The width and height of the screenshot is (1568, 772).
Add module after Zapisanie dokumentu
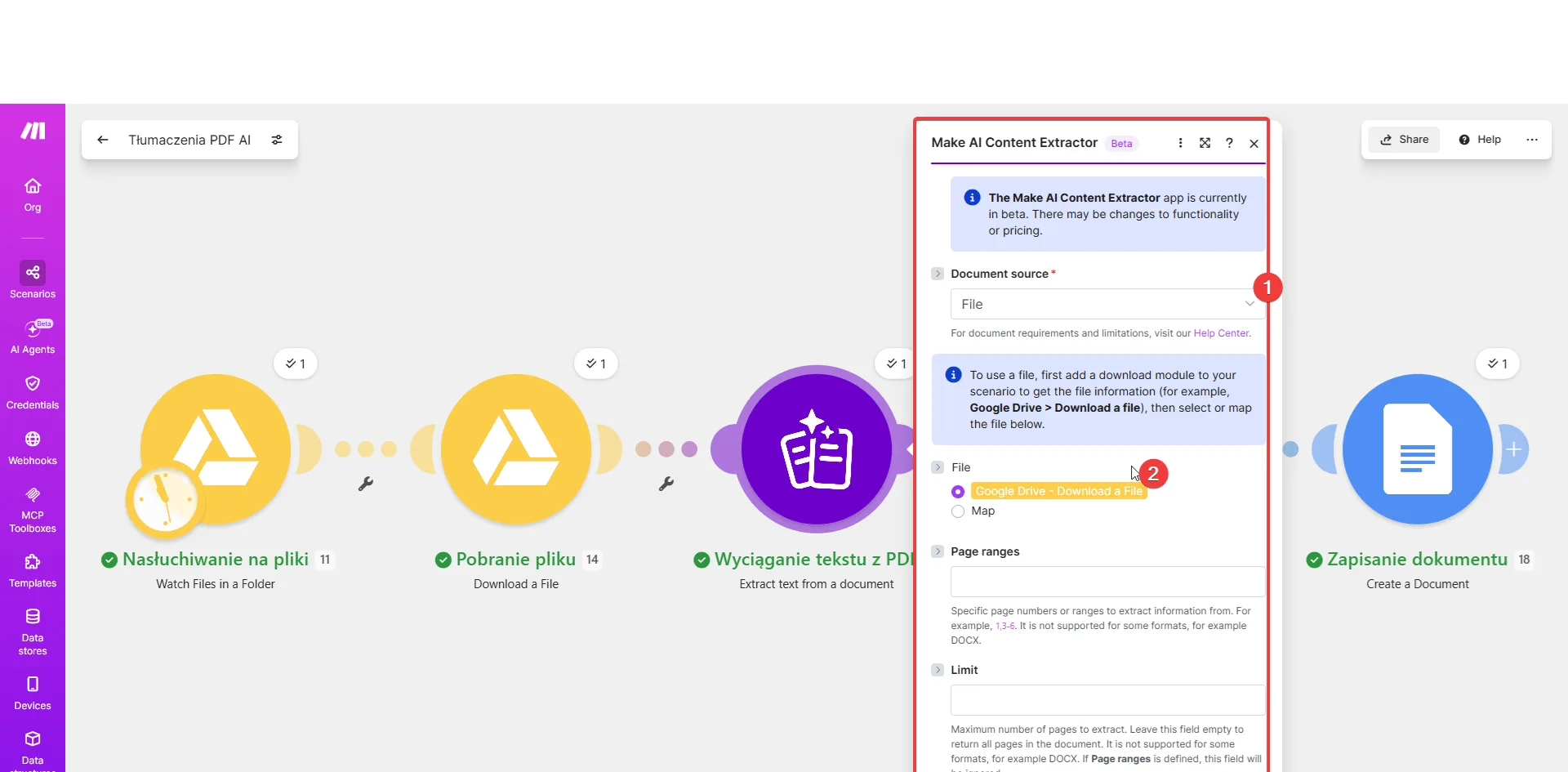click(x=1513, y=449)
